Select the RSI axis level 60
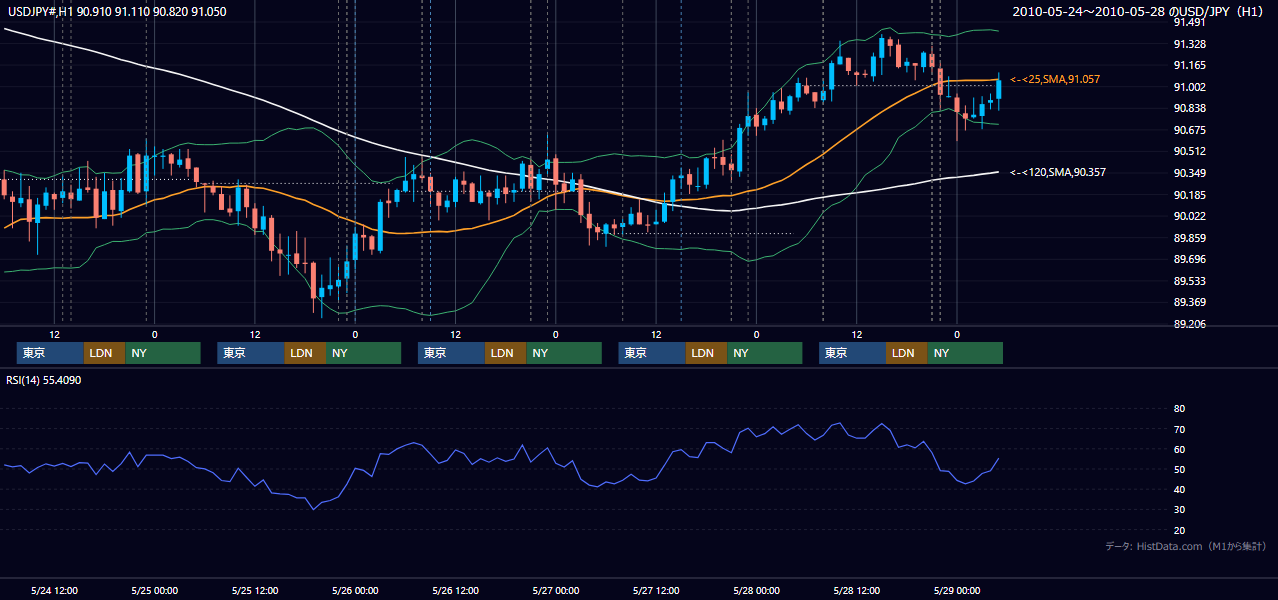Screen dimensions: 1278x600 (x=1179, y=449)
